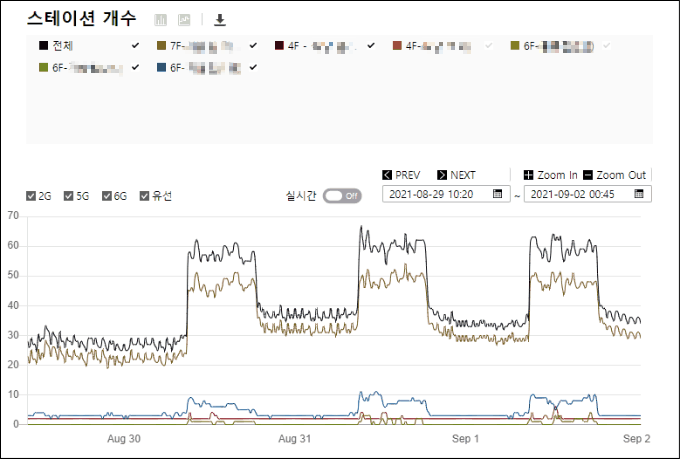Viewport: 680px width, 459px height.
Task: Toggle the 2G band checkbox
Action: pos(31,196)
